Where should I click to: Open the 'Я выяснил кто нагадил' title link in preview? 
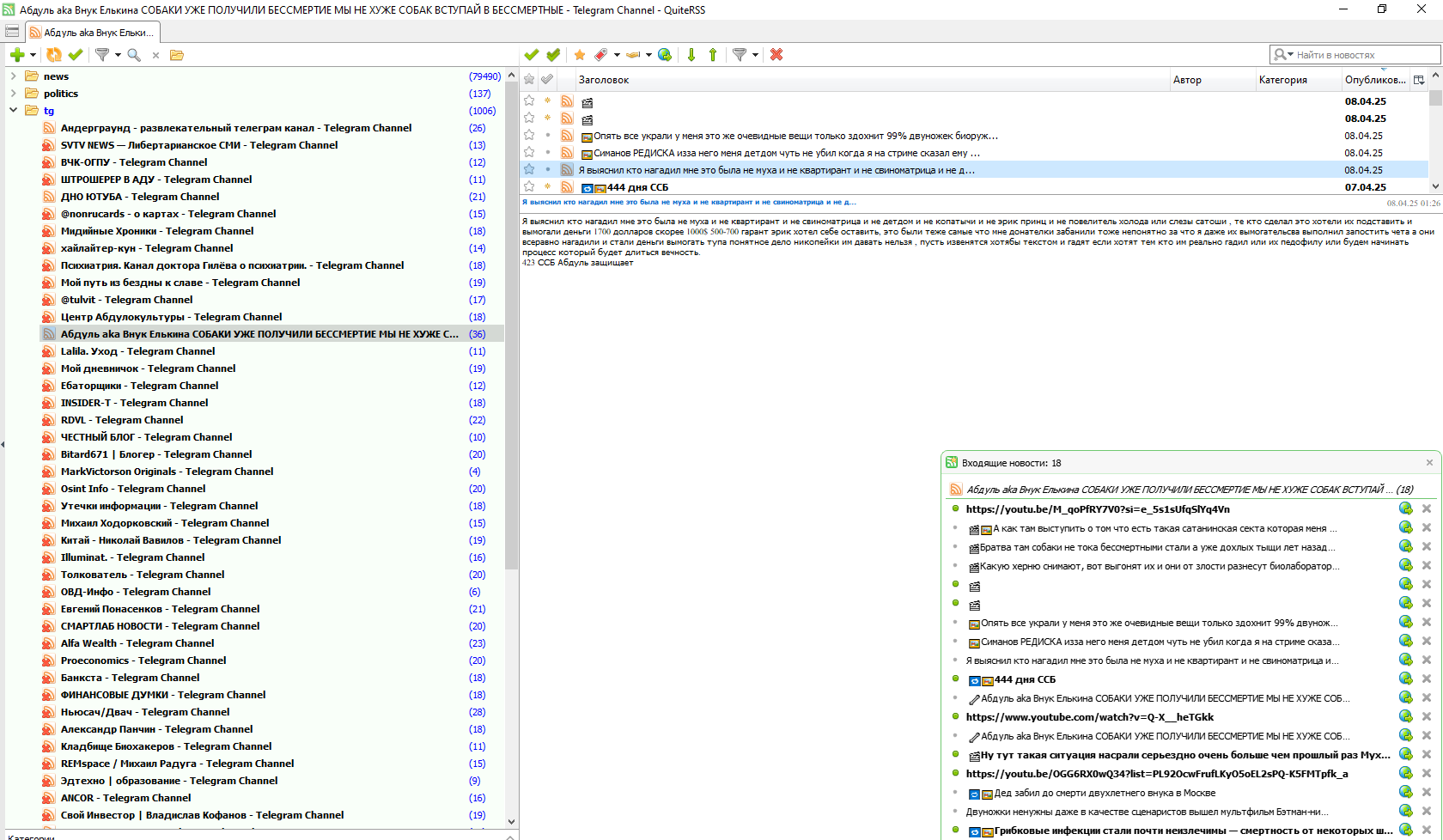click(x=689, y=203)
